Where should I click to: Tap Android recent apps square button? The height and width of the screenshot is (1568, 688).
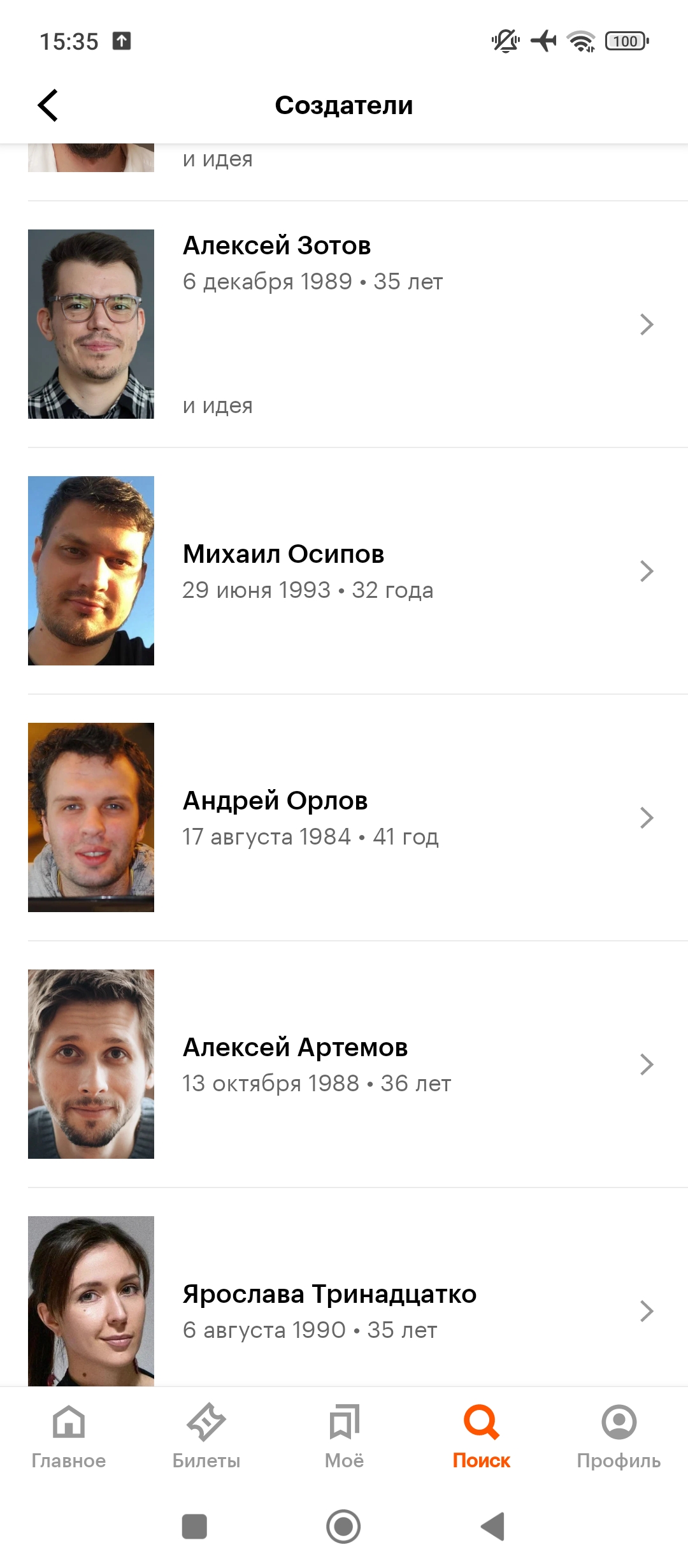pyautogui.click(x=194, y=1527)
